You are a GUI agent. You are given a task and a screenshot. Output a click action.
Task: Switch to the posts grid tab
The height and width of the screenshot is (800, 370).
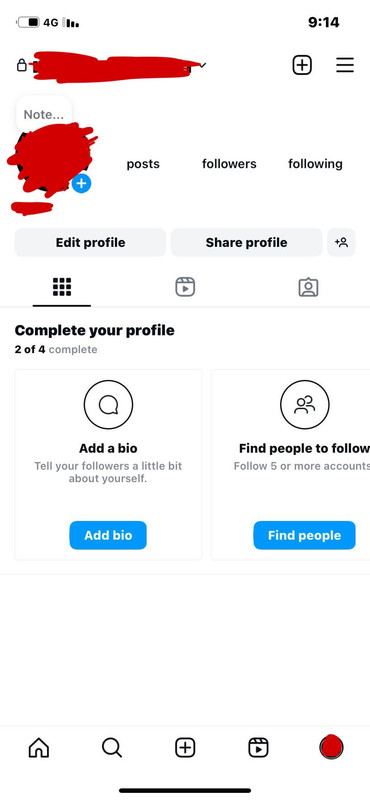click(62, 287)
